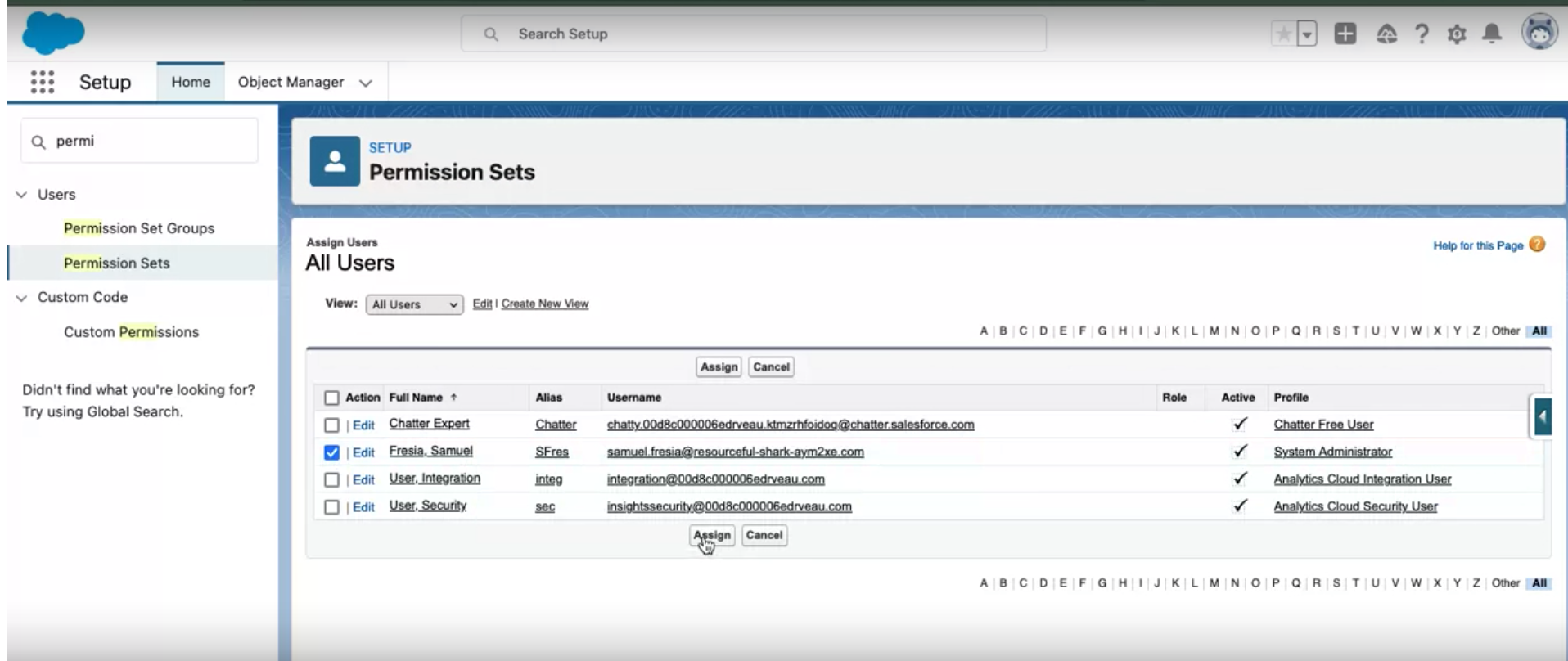Click the Edit view link
1568x661 pixels.
(483, 304)
